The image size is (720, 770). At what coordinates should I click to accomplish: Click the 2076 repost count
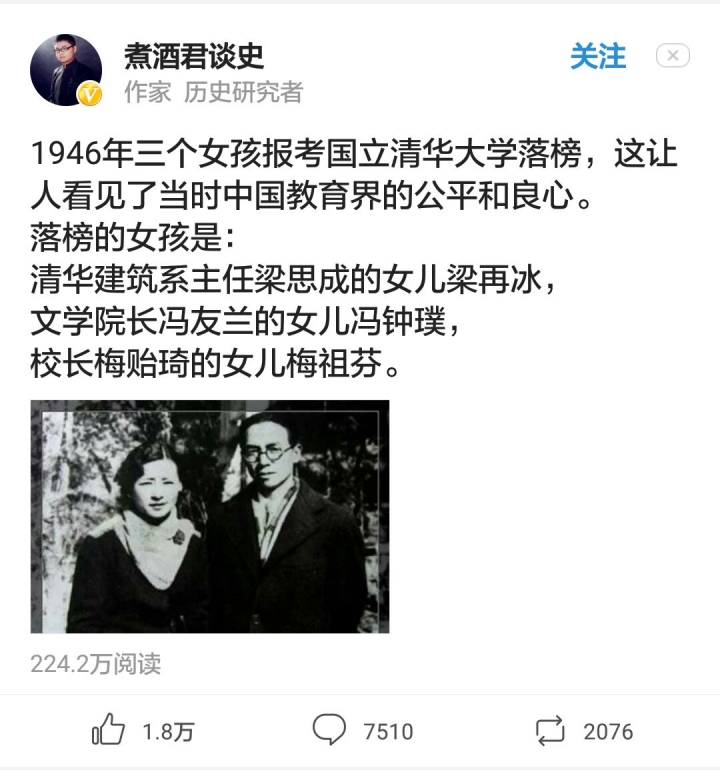(608, 732)
